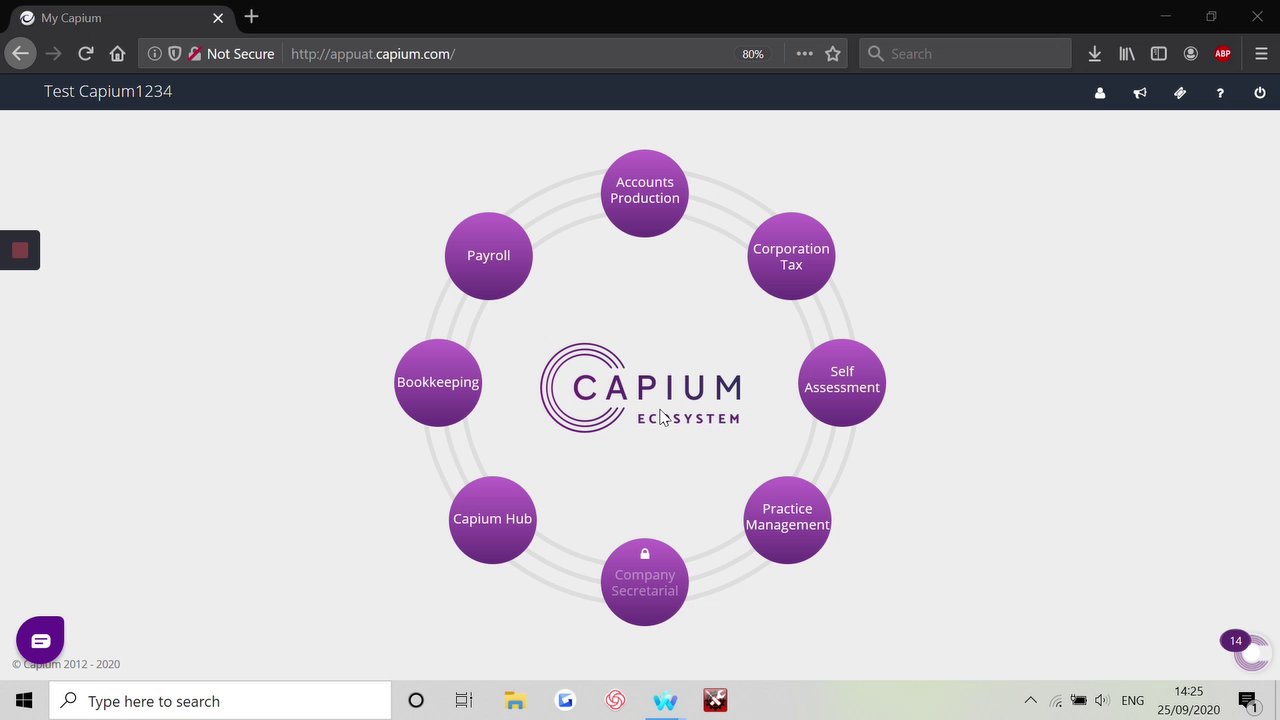The width and height of the screenshot is (1280, 720).
Task: Show site information icon in address bar
Action: (155, 54)
